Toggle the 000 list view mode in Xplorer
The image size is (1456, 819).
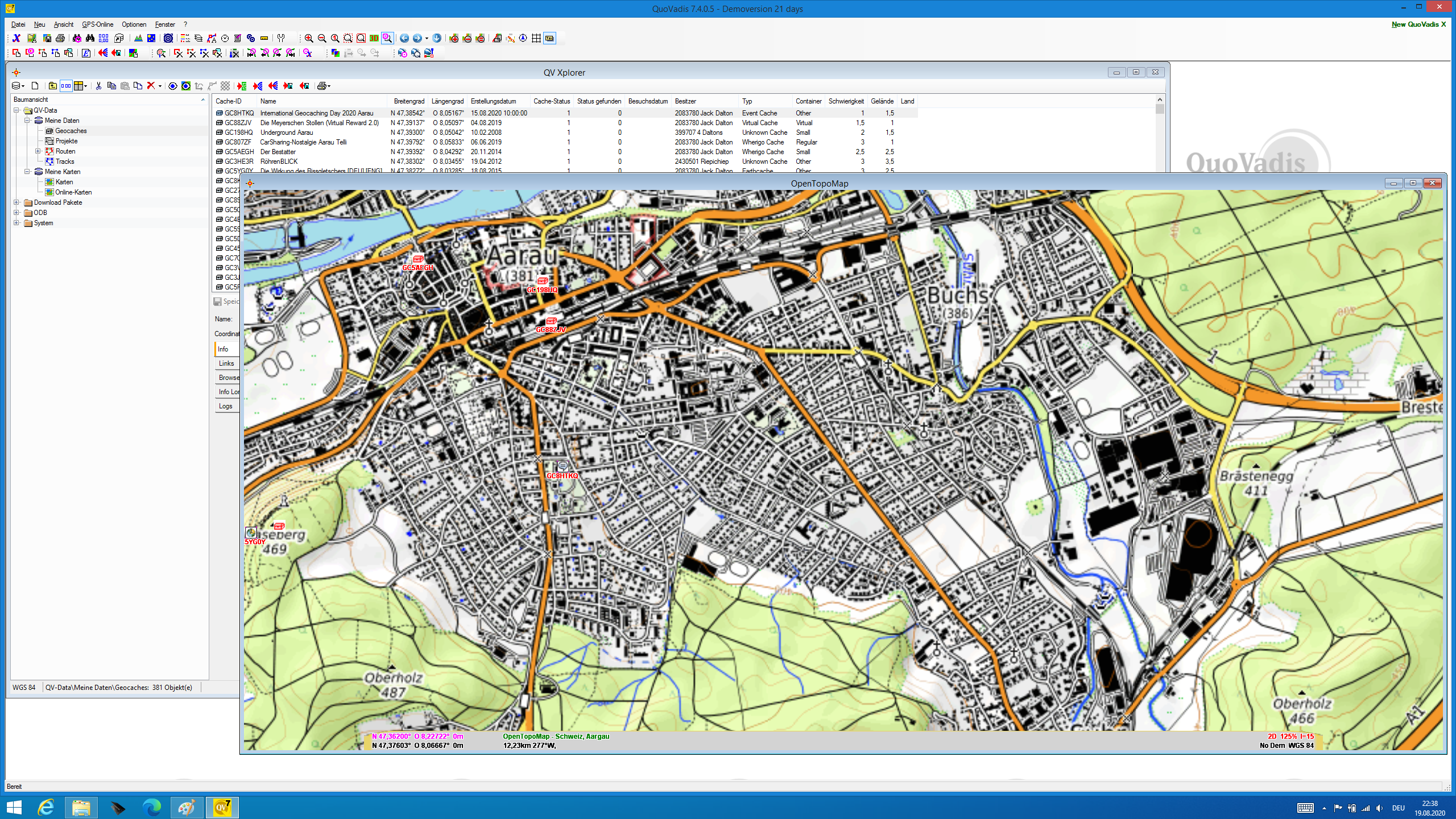[x=66, y=86]
